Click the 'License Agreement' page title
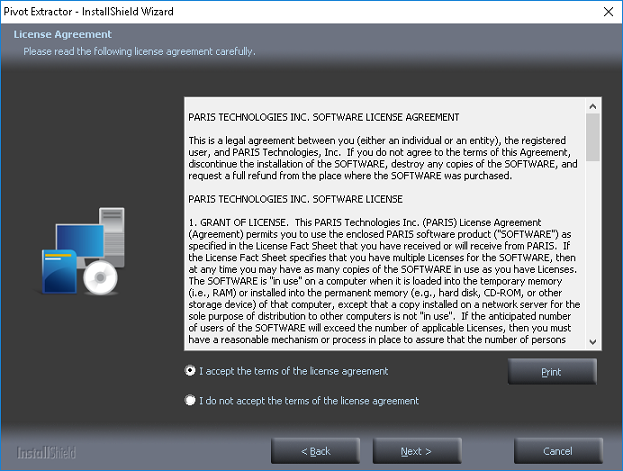Viewport: 623px width, 471px height. point(62,35)
